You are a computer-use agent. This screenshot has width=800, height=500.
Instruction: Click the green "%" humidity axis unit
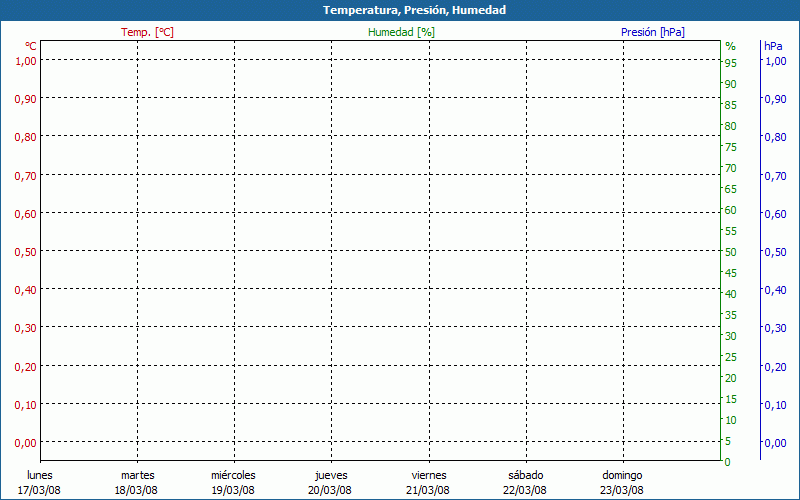(730, 46)
